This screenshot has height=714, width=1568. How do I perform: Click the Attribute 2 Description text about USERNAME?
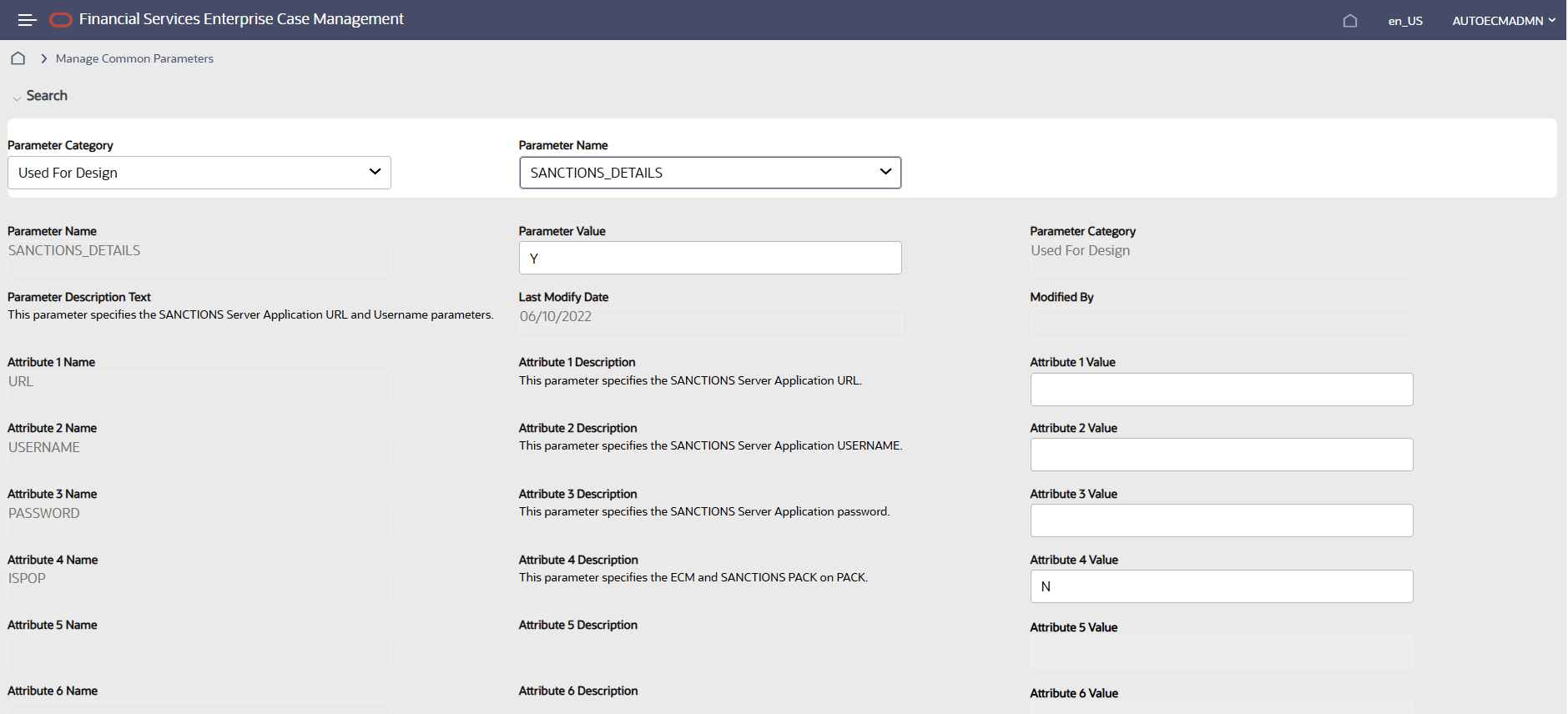coord(711,446)
